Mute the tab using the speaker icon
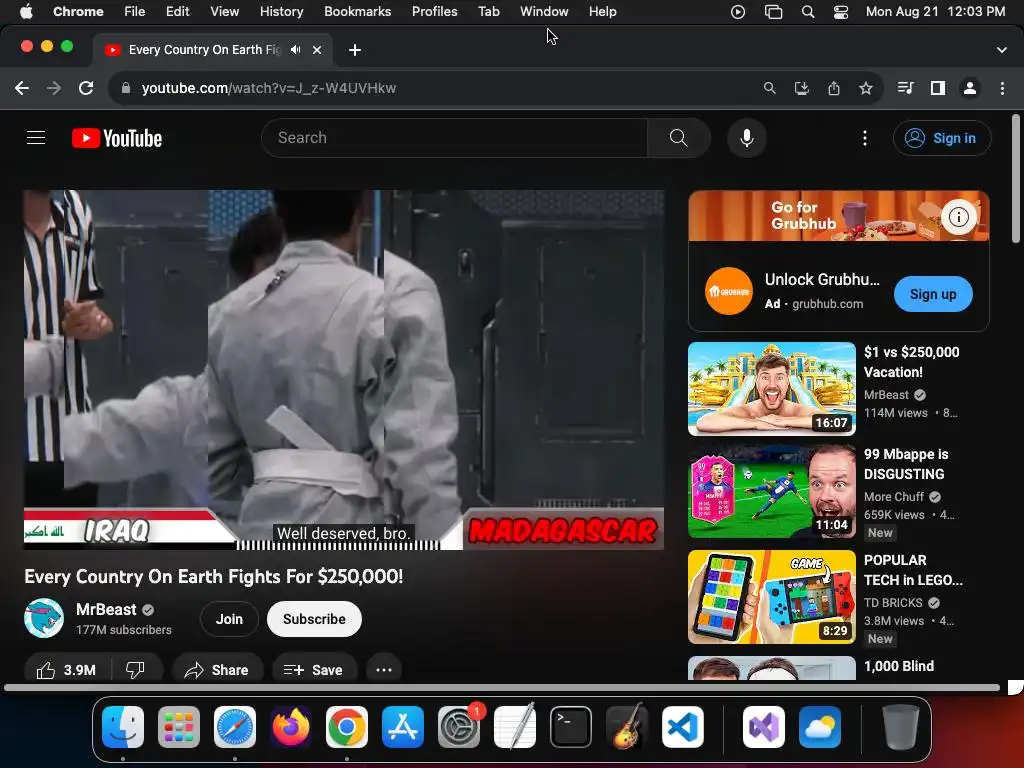 [x=296, y=50]
